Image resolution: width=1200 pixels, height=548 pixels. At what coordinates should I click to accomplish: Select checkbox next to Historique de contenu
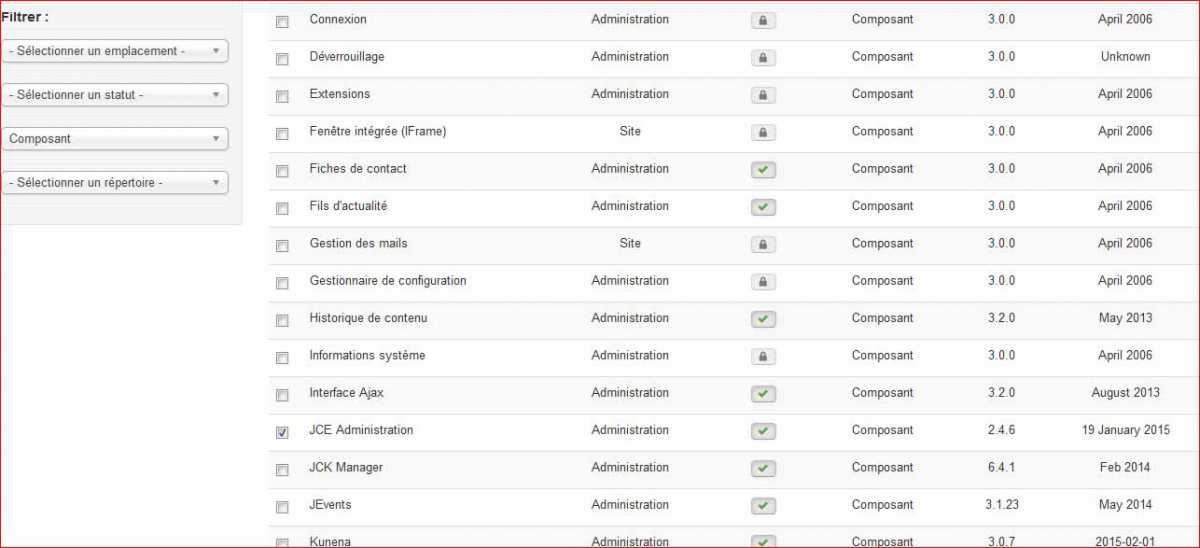(x=282, y=320)
